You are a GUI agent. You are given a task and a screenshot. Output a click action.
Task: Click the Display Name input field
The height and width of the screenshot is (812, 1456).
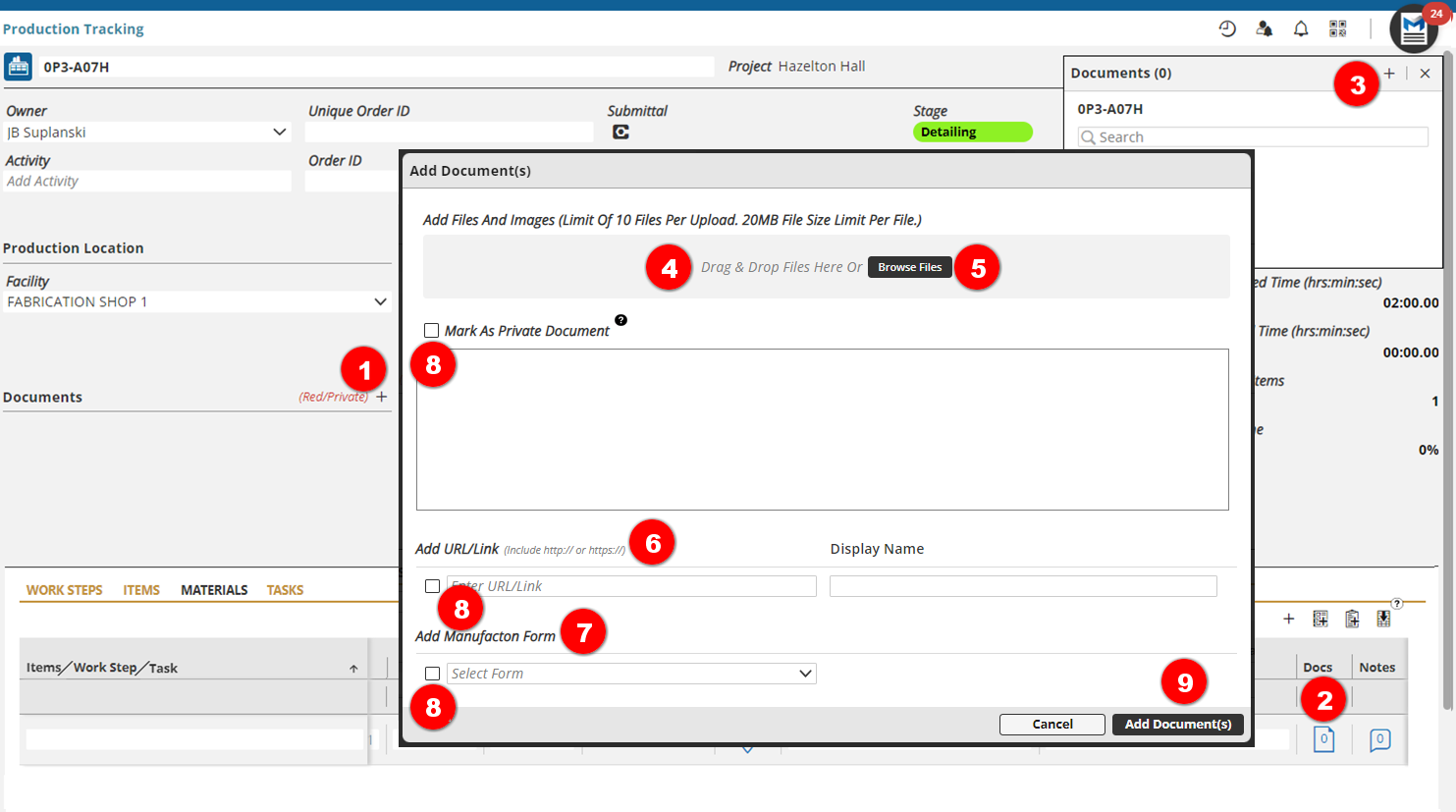[1022, 586]
